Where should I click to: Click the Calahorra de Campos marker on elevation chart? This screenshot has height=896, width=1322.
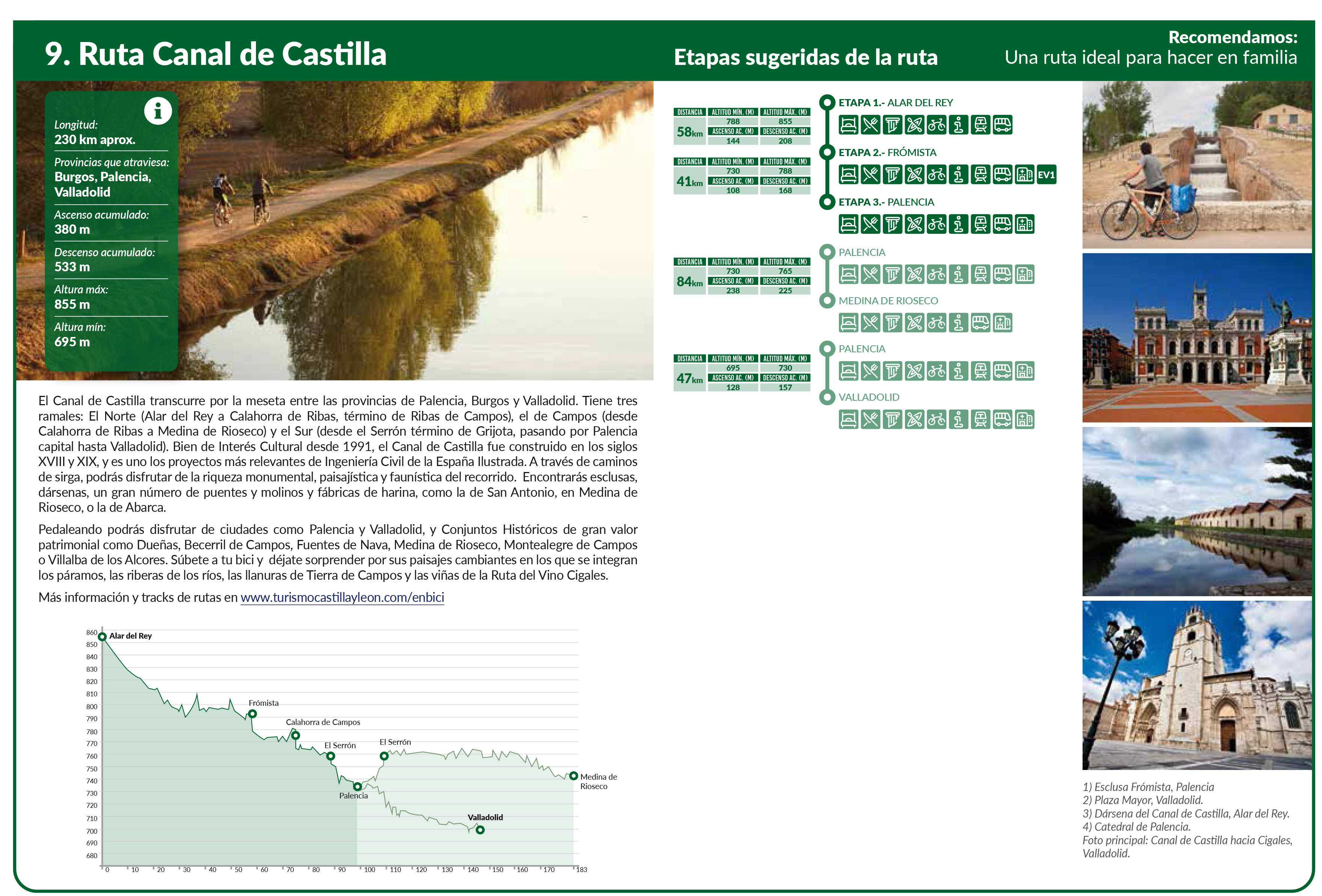click(x=296, y=735)
